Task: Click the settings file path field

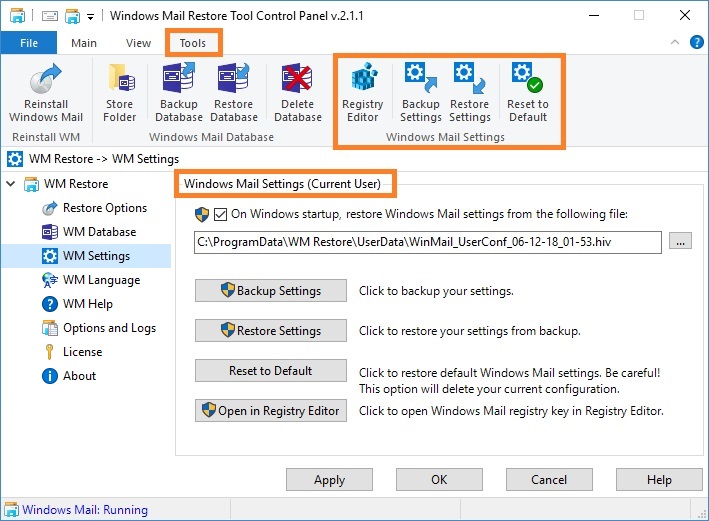Action: tap(428, 242)
